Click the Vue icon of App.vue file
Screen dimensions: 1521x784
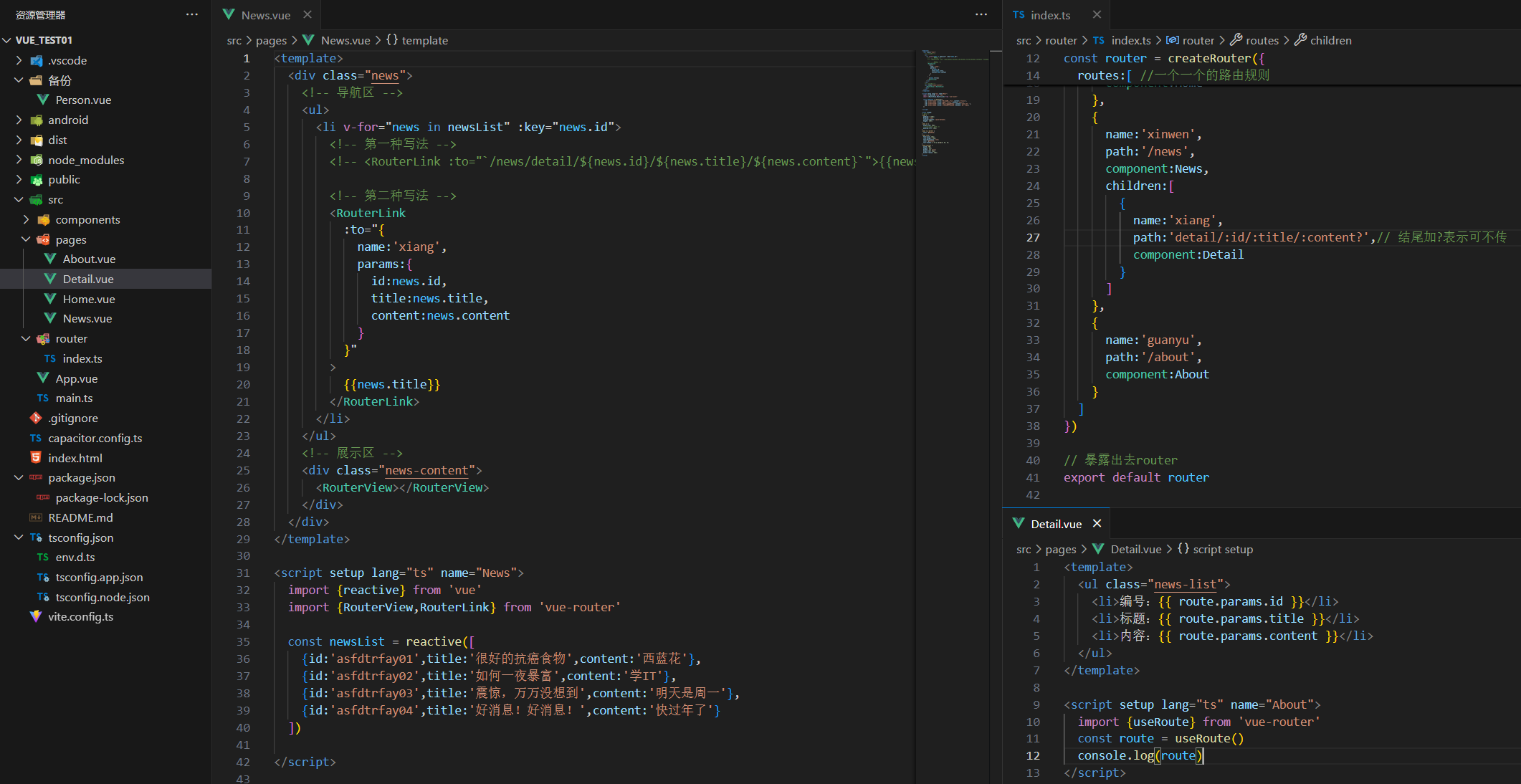(43, 378)
